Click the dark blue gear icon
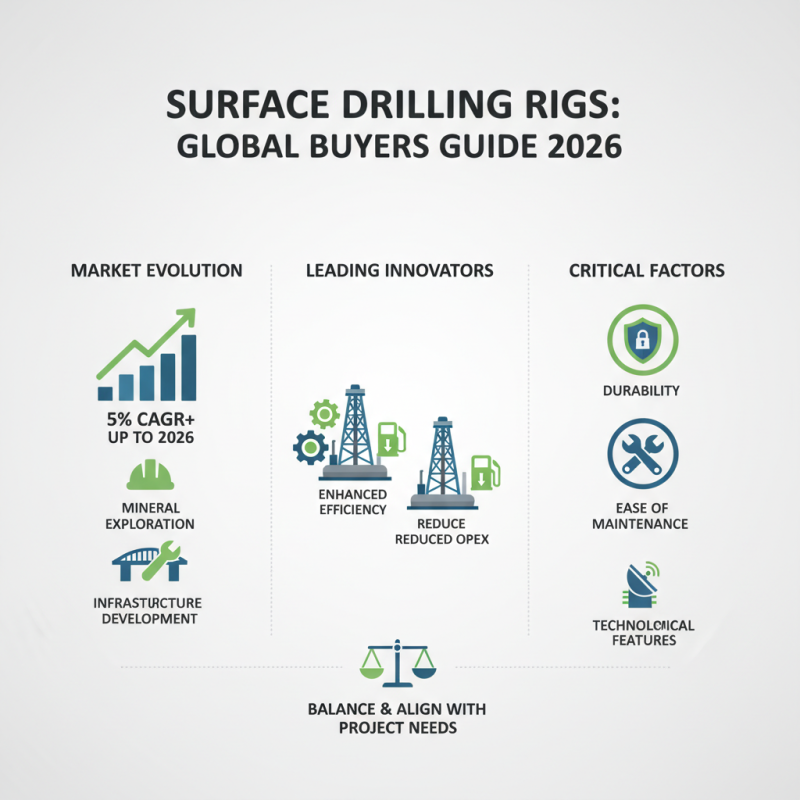800x800 pixels. point(310,447)
